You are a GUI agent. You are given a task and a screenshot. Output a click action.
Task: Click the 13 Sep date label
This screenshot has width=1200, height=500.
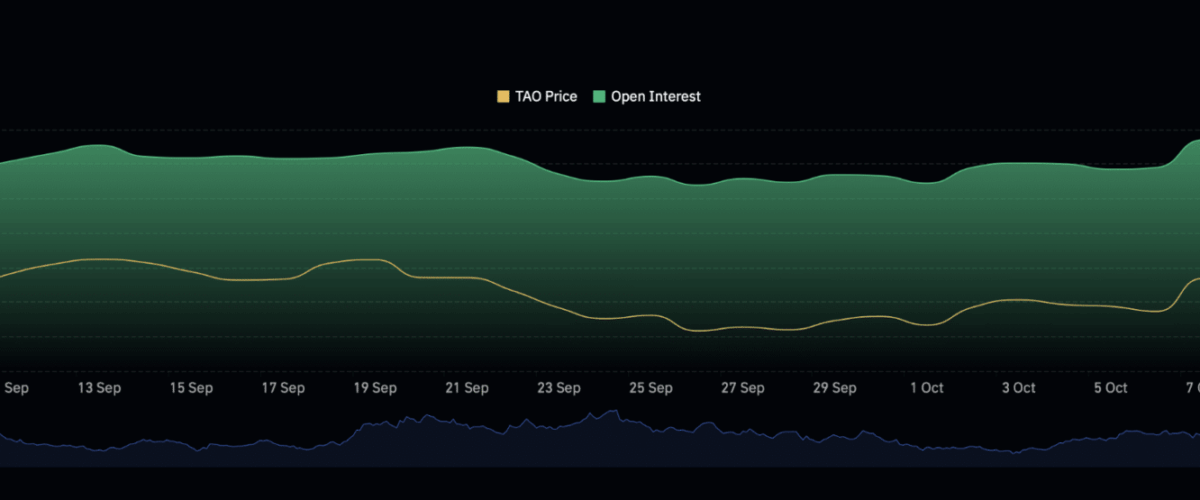tap(99, 388)
